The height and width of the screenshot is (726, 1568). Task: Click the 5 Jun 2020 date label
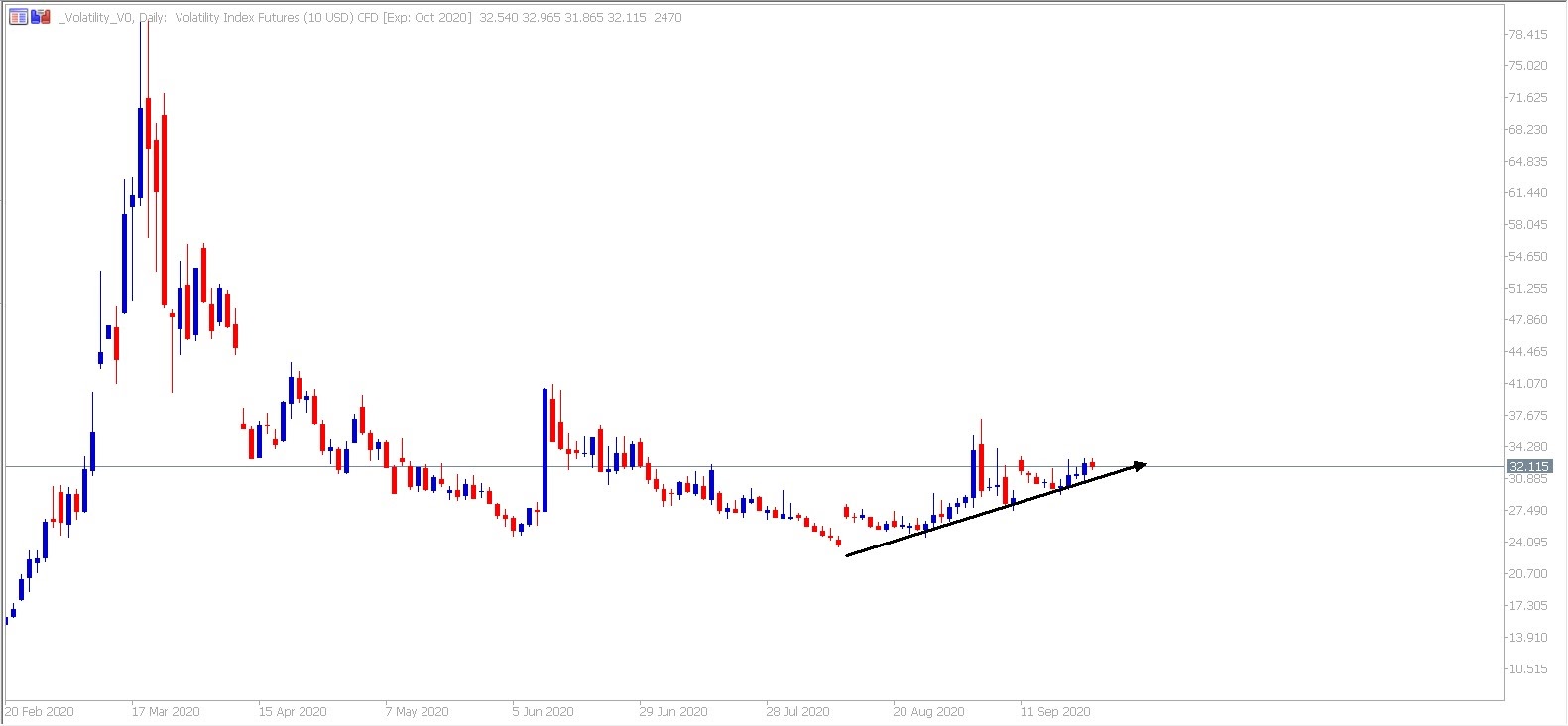(x=543, y=712)
